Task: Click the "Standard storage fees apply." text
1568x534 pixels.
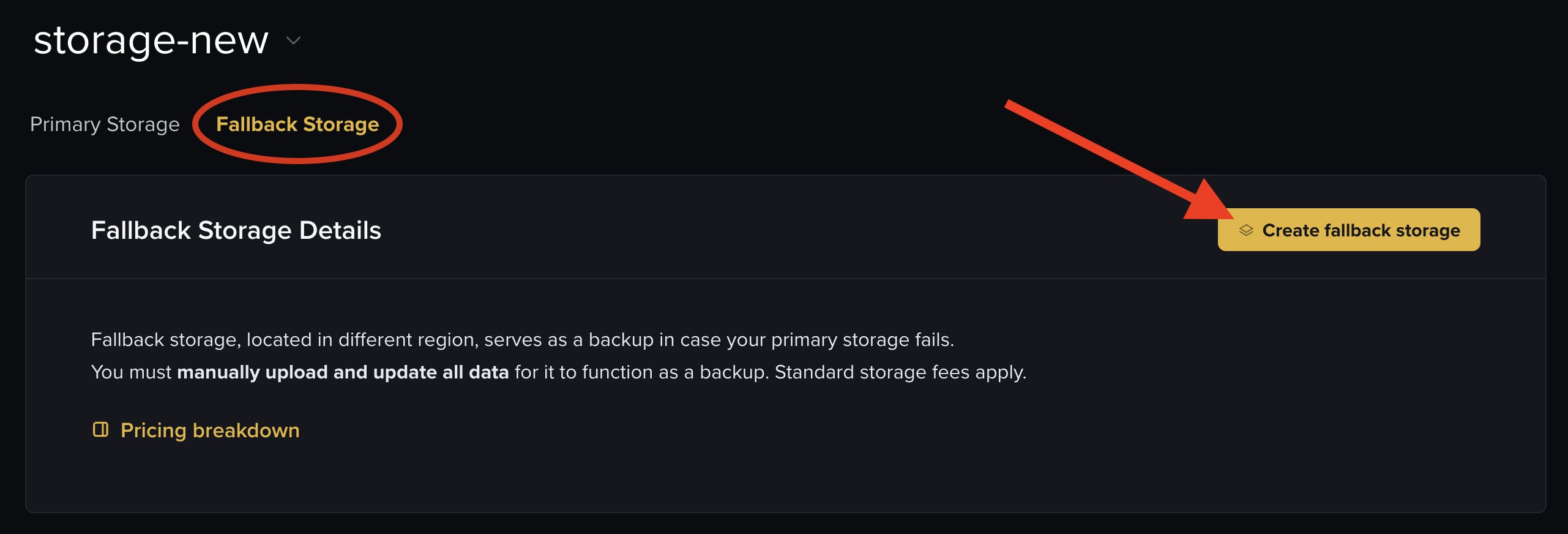Action: click(900, 372)
